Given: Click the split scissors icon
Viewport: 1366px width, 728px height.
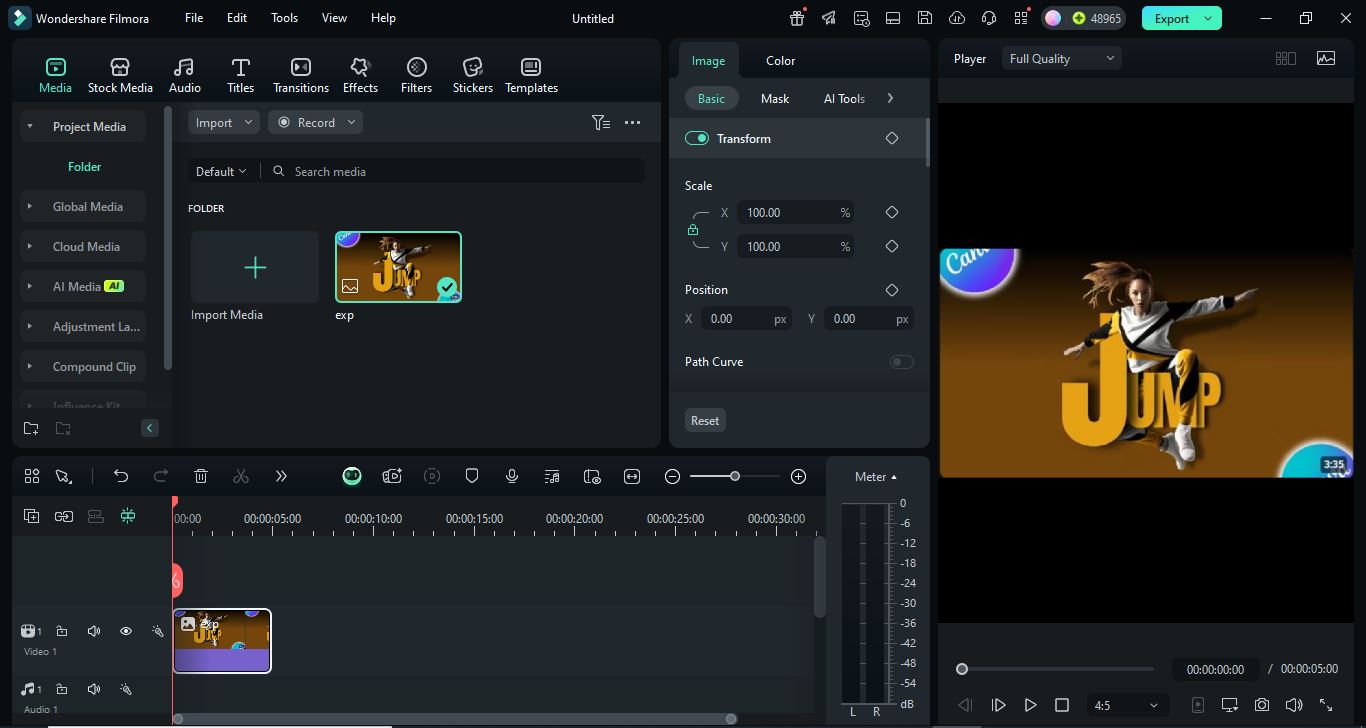Looking at the screenshot, I should [241, 476].
